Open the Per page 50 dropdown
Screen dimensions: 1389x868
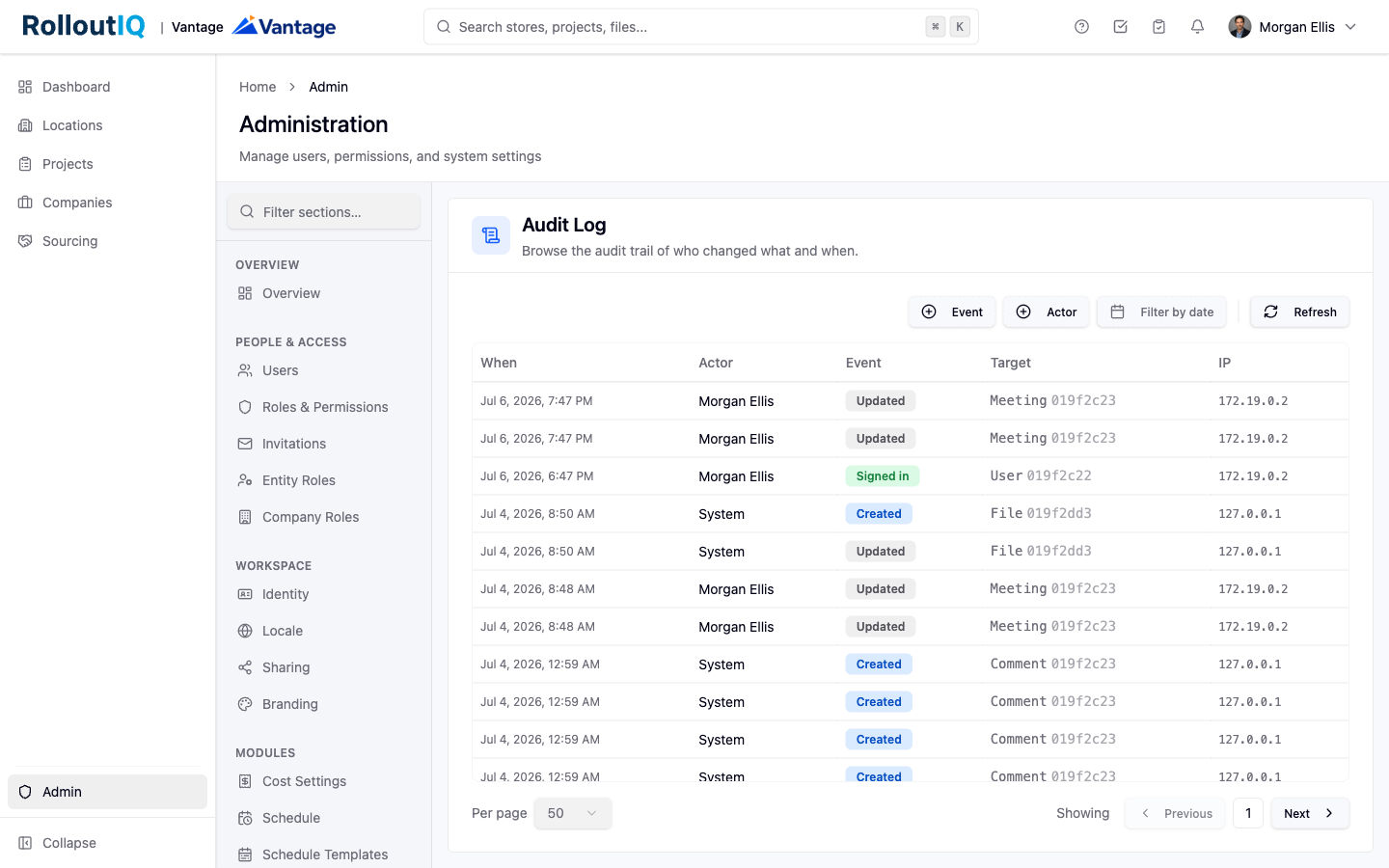point(573,813)
